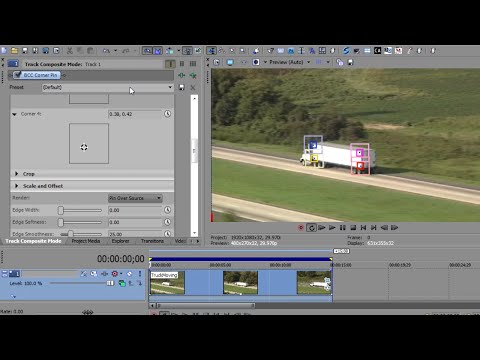Click the Project Video Properties icon in preview

(x=217, y=62)
